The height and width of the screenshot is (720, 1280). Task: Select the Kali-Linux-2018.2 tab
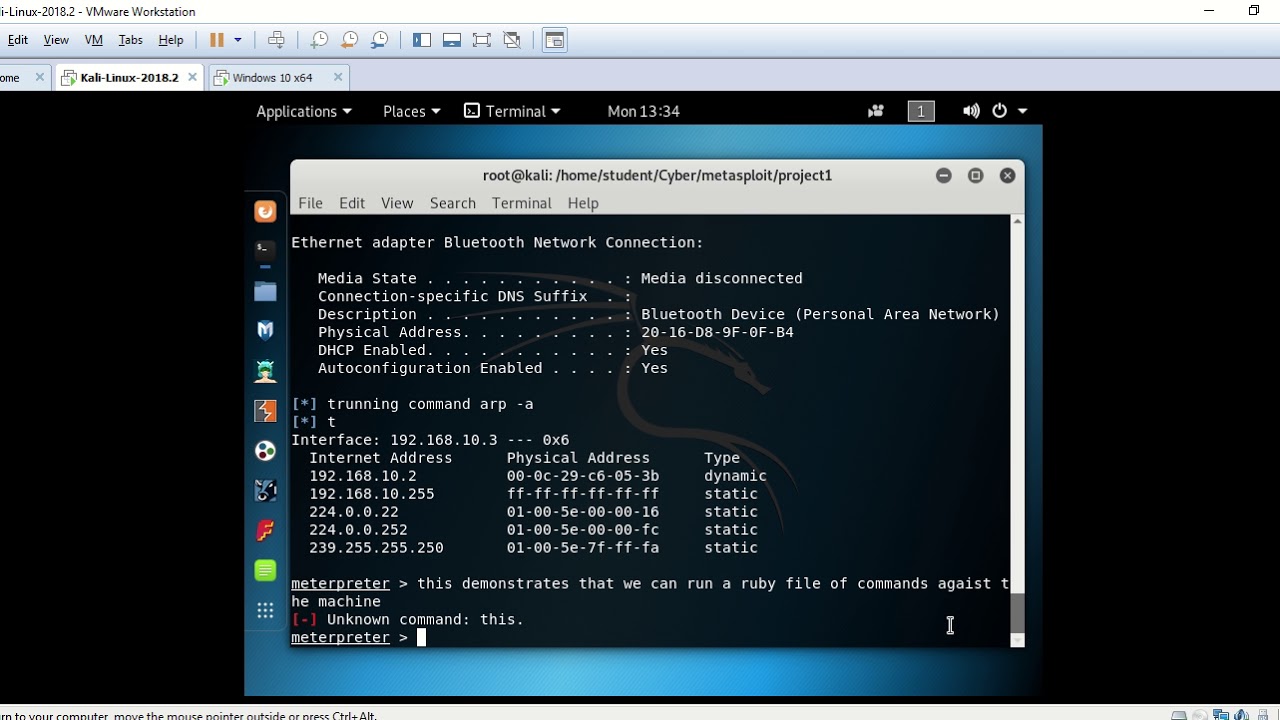click(129, 77)
